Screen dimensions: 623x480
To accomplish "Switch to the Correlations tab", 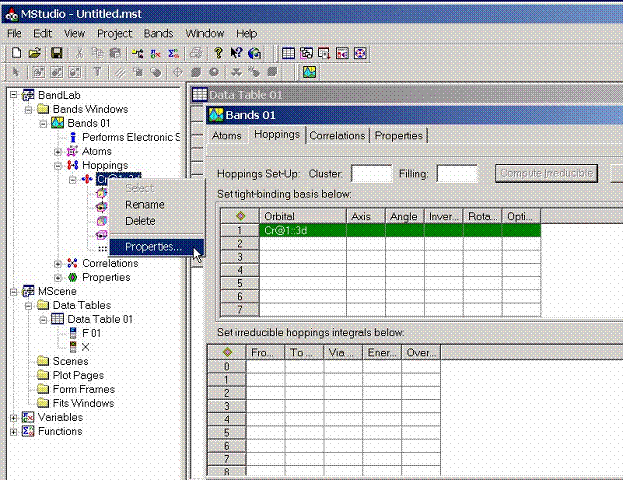I will click(x=336, y=136).
